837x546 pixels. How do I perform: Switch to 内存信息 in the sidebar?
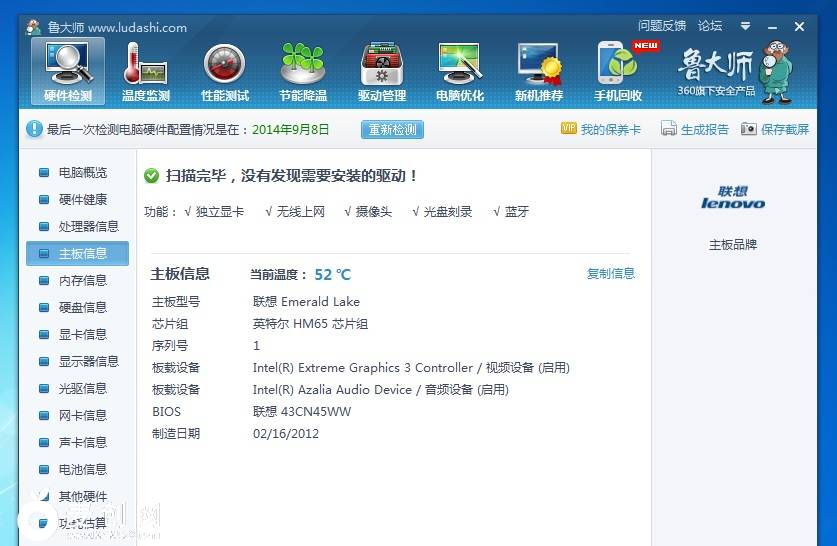click(x=82, y=281)
